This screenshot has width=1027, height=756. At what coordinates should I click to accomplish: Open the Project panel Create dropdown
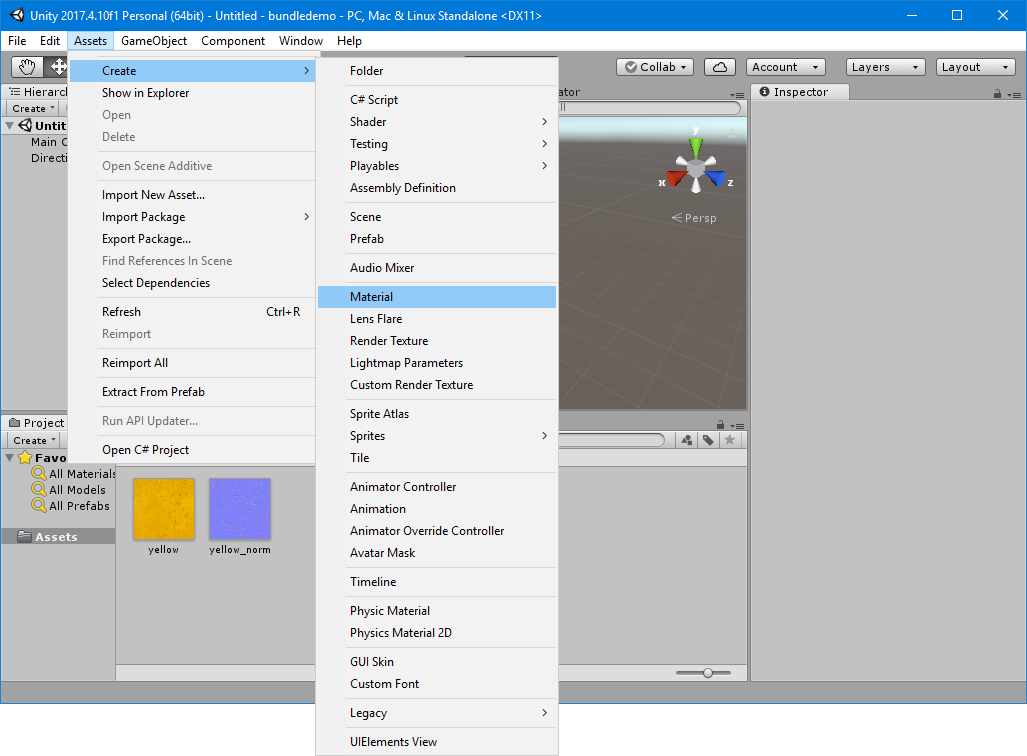(33, 440)
